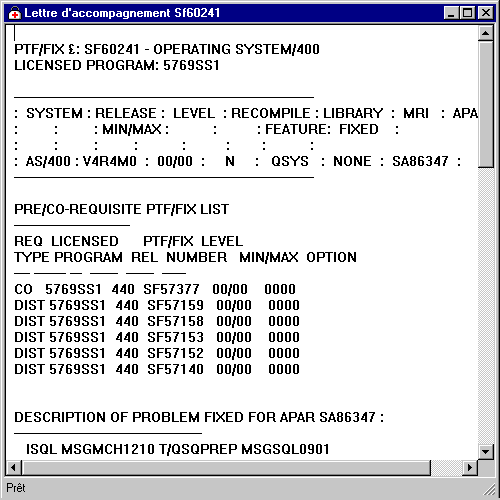Click the window resize grip corner
Viewport: 500px width, 500px height.
pyautogui.click(x=489, y=489)
